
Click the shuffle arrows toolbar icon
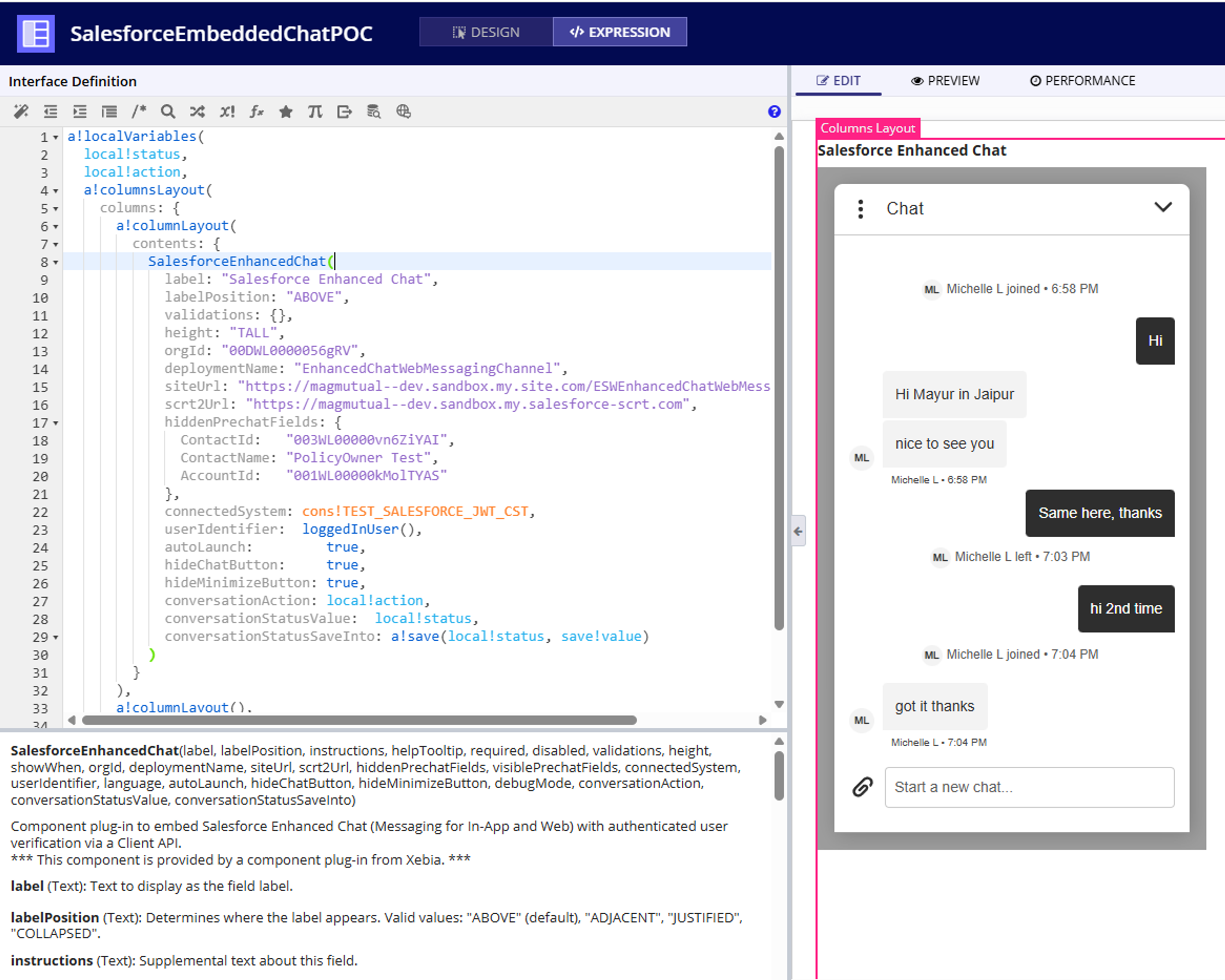coord(197,111)
